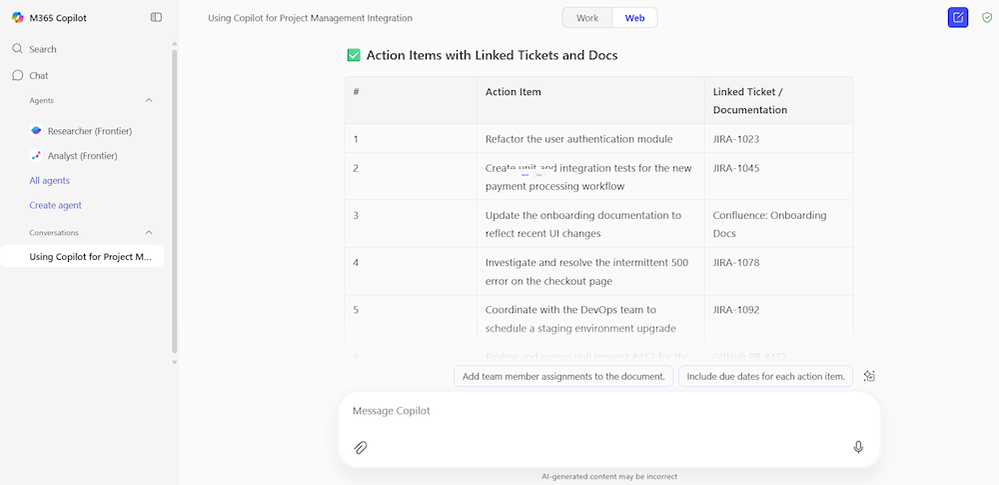Click the 'Action Items with Linked Tickets and Docs' heading
999x485 pixels.
492,55
